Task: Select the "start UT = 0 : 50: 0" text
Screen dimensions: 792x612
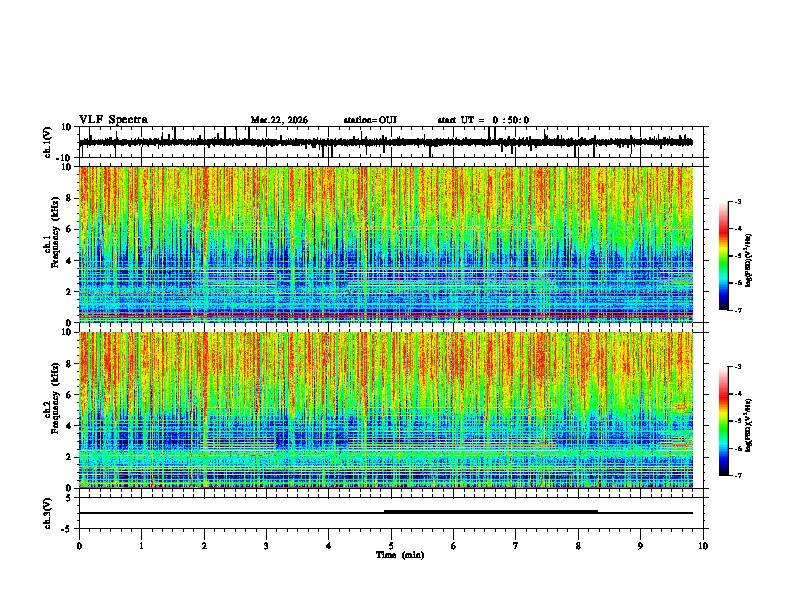Action: (483, 120)
